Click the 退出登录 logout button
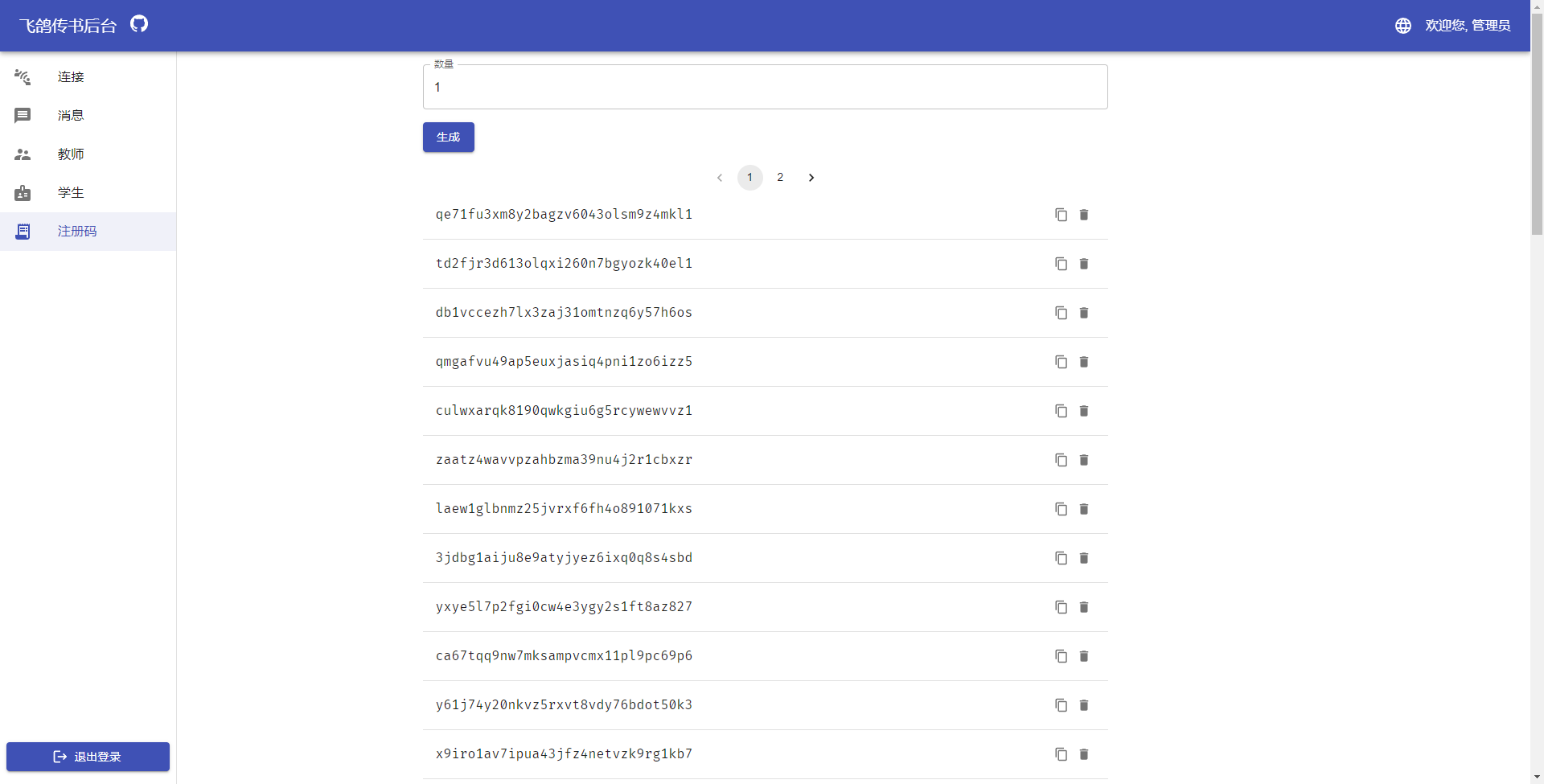The height and width of the screenshot is (784, 1544). (88, 756)
